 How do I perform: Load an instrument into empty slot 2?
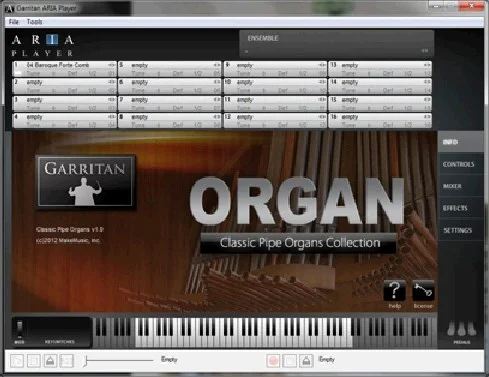pos(34,82)
